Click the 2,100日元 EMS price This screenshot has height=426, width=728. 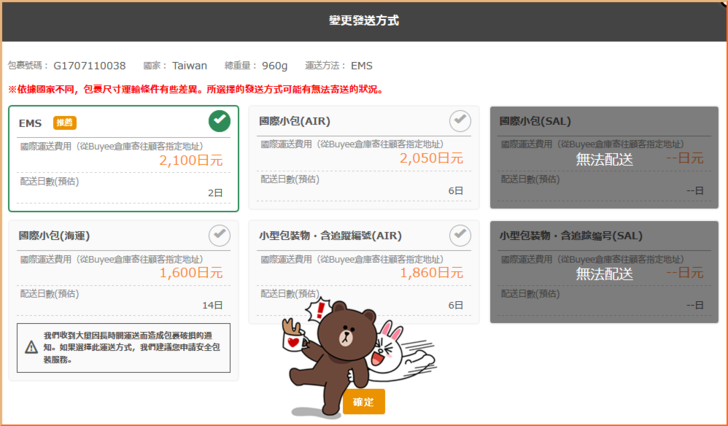click(191, 161)
